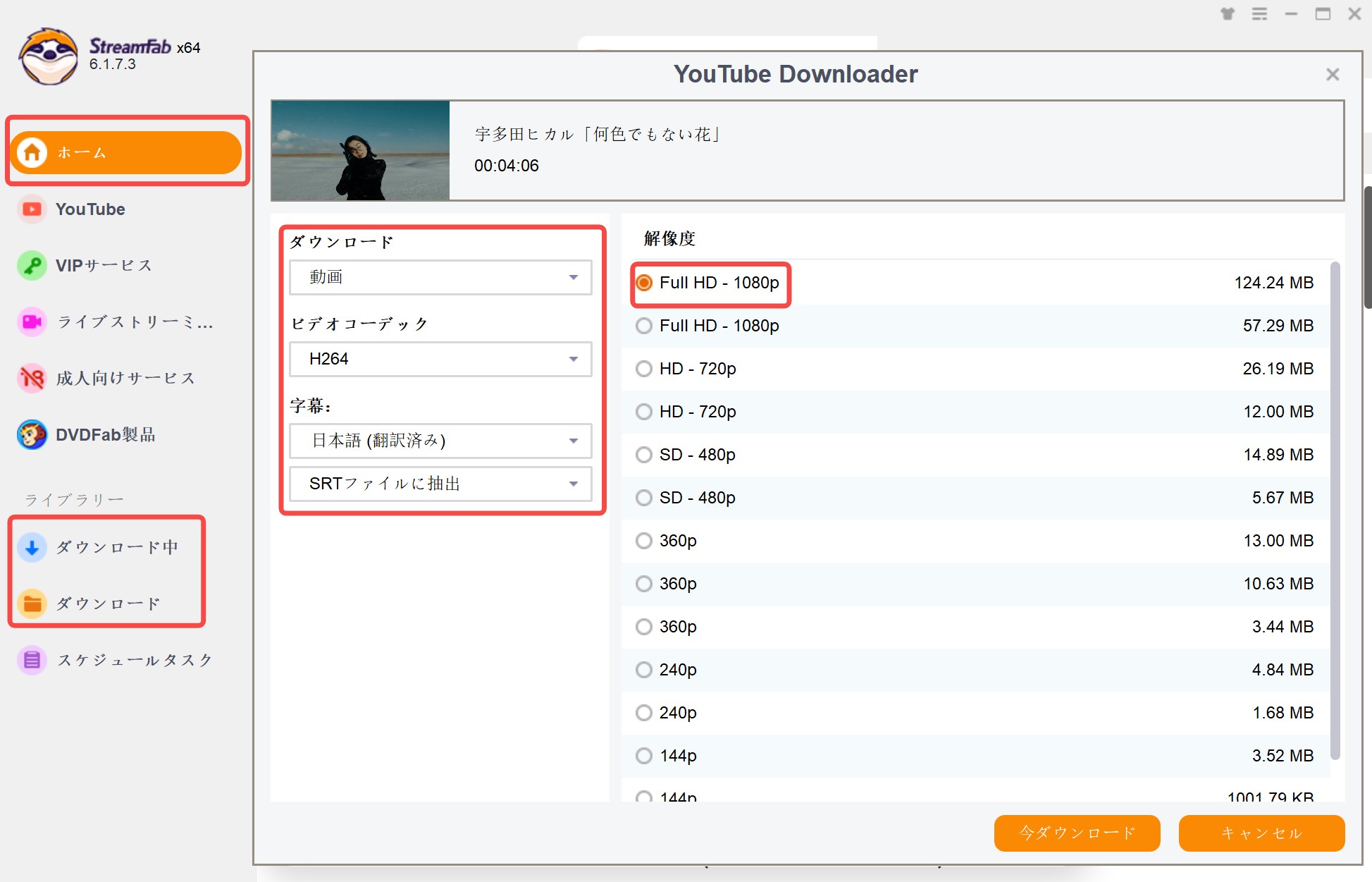Open the 動画 download type dropdown

point(440,277)
